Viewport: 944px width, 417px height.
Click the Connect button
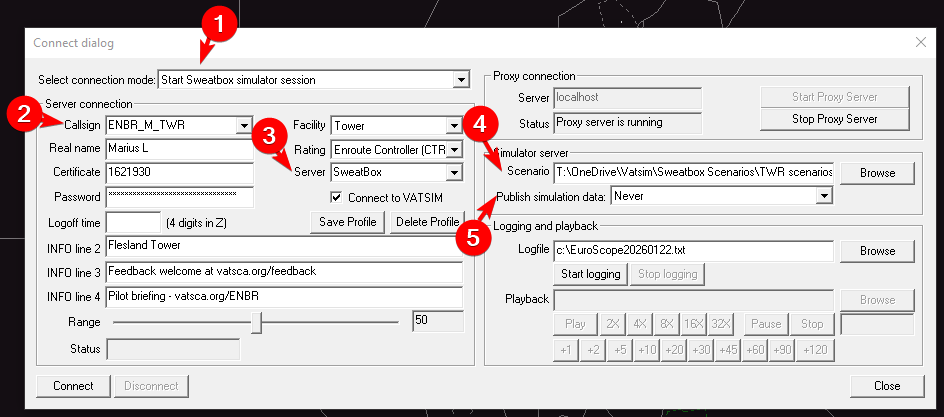point(73,386)
